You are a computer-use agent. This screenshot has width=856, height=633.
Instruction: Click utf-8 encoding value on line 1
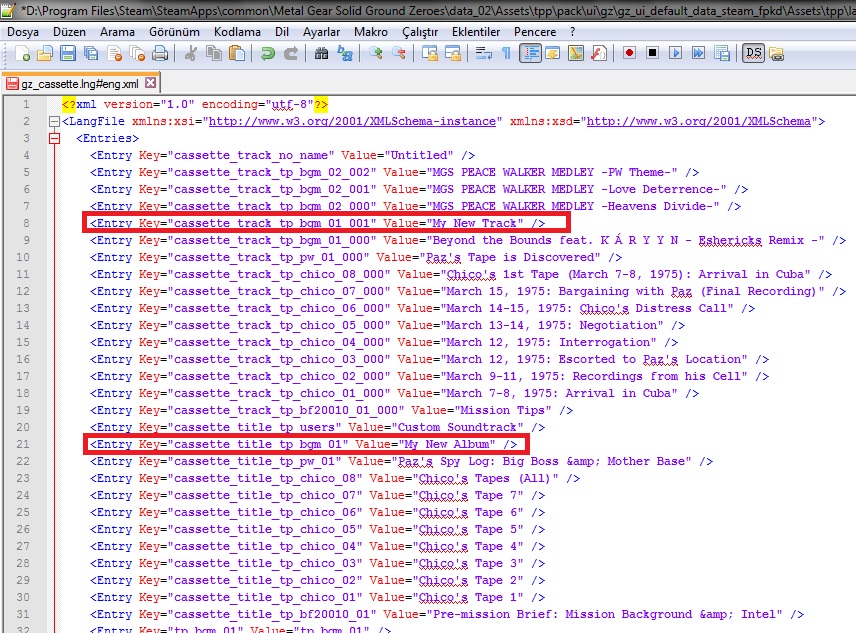click(x=289, y=104)
